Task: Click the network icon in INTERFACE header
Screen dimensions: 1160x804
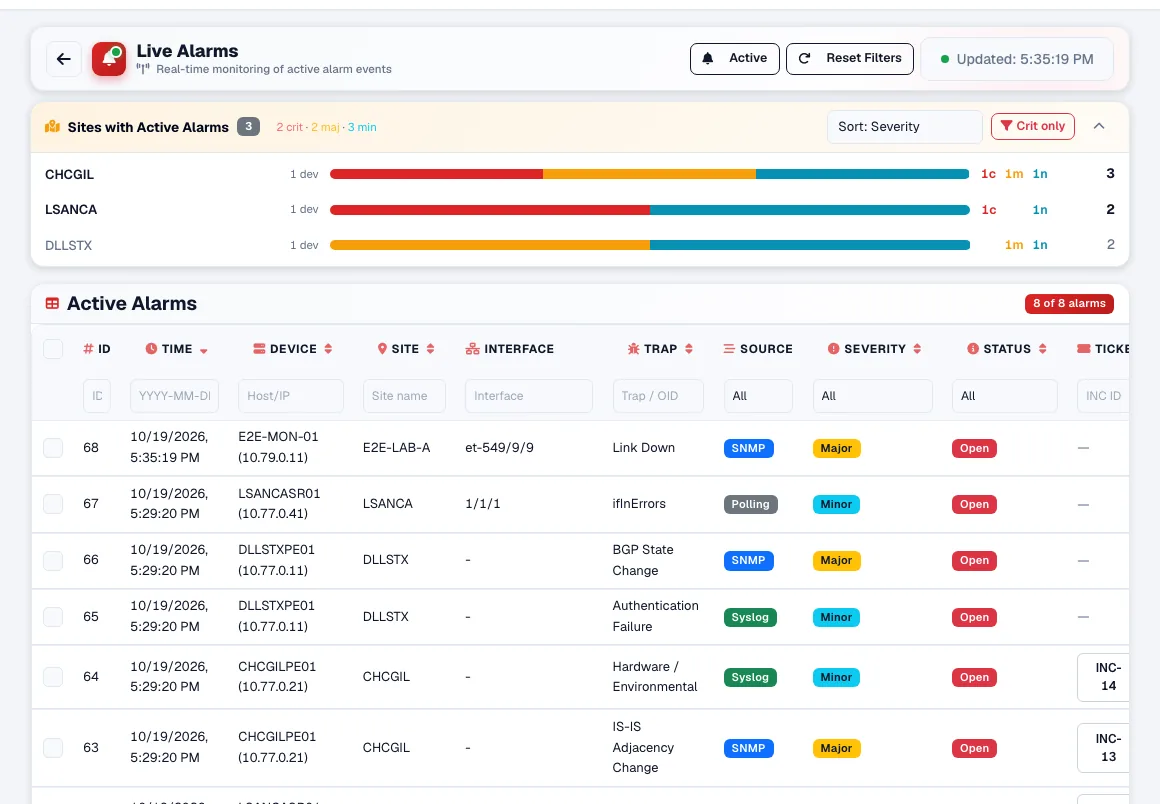Action: pyautogui.click(x=472, y=348)
